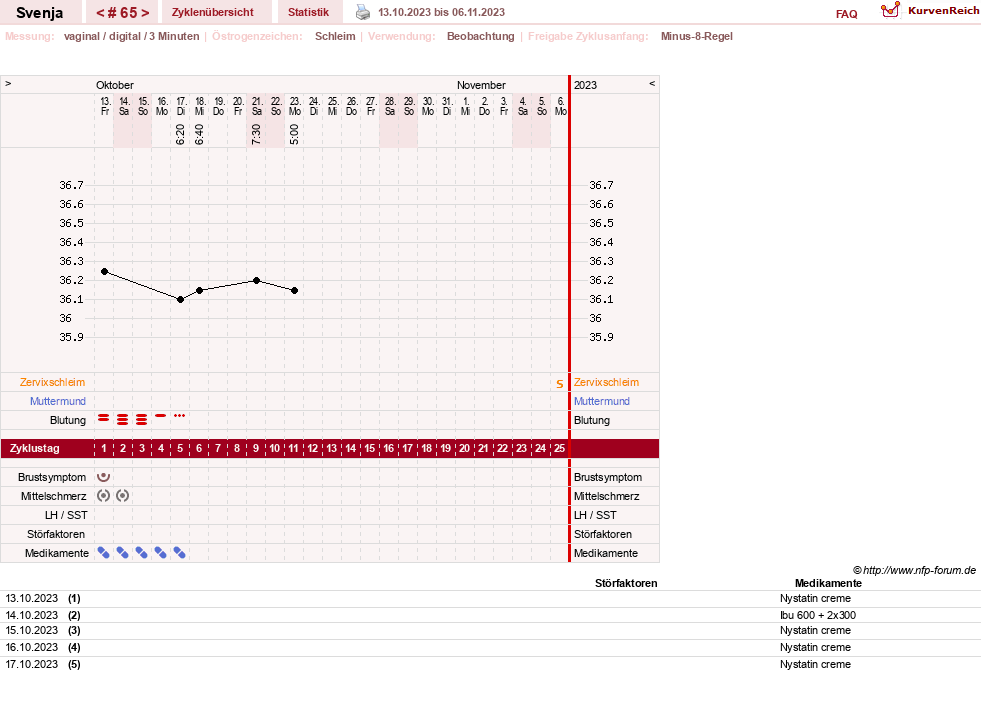
Task: Click the 'Beobachtung' usage setting
Action: click(x=480, y=36)
